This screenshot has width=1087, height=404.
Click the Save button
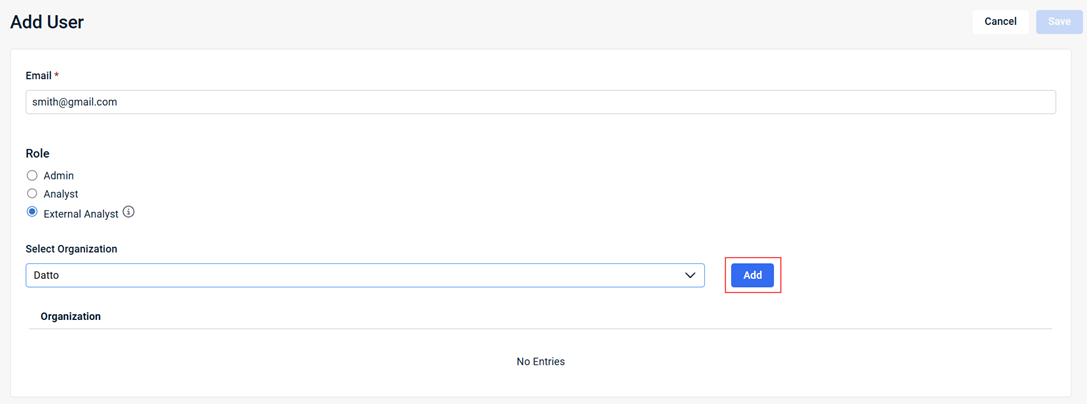click(1059, 21)
